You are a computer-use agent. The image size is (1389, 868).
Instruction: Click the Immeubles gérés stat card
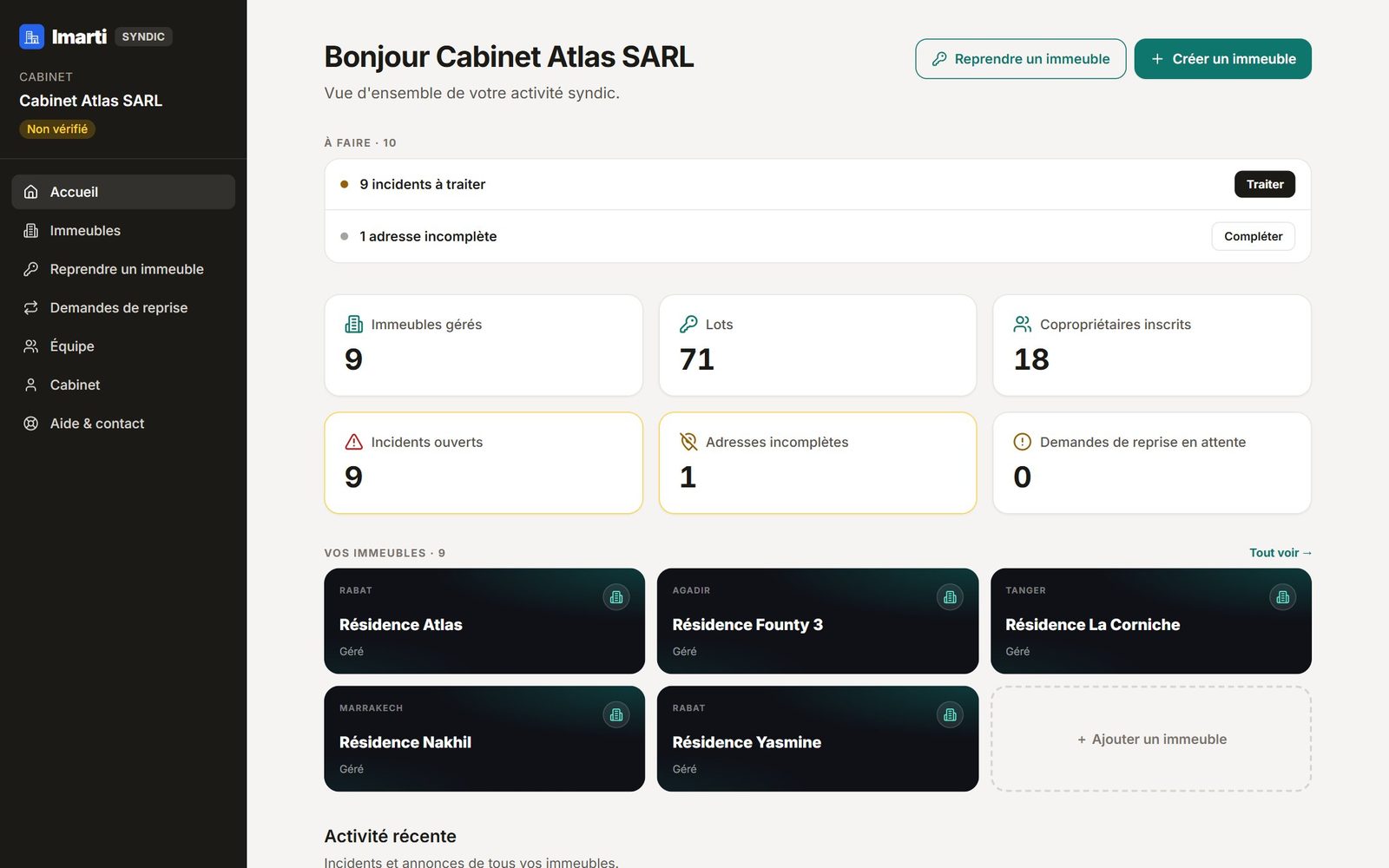(484, 345)
